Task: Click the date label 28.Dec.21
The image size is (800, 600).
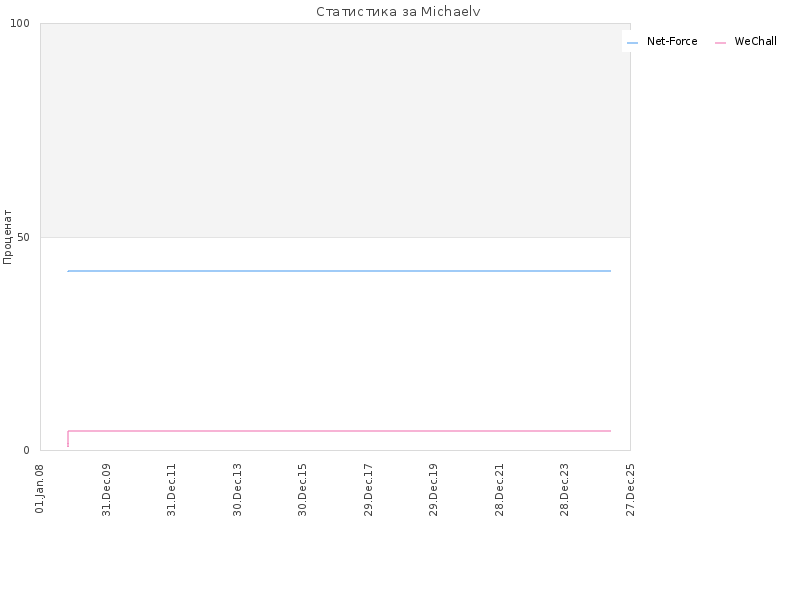Action: point(499,490)
